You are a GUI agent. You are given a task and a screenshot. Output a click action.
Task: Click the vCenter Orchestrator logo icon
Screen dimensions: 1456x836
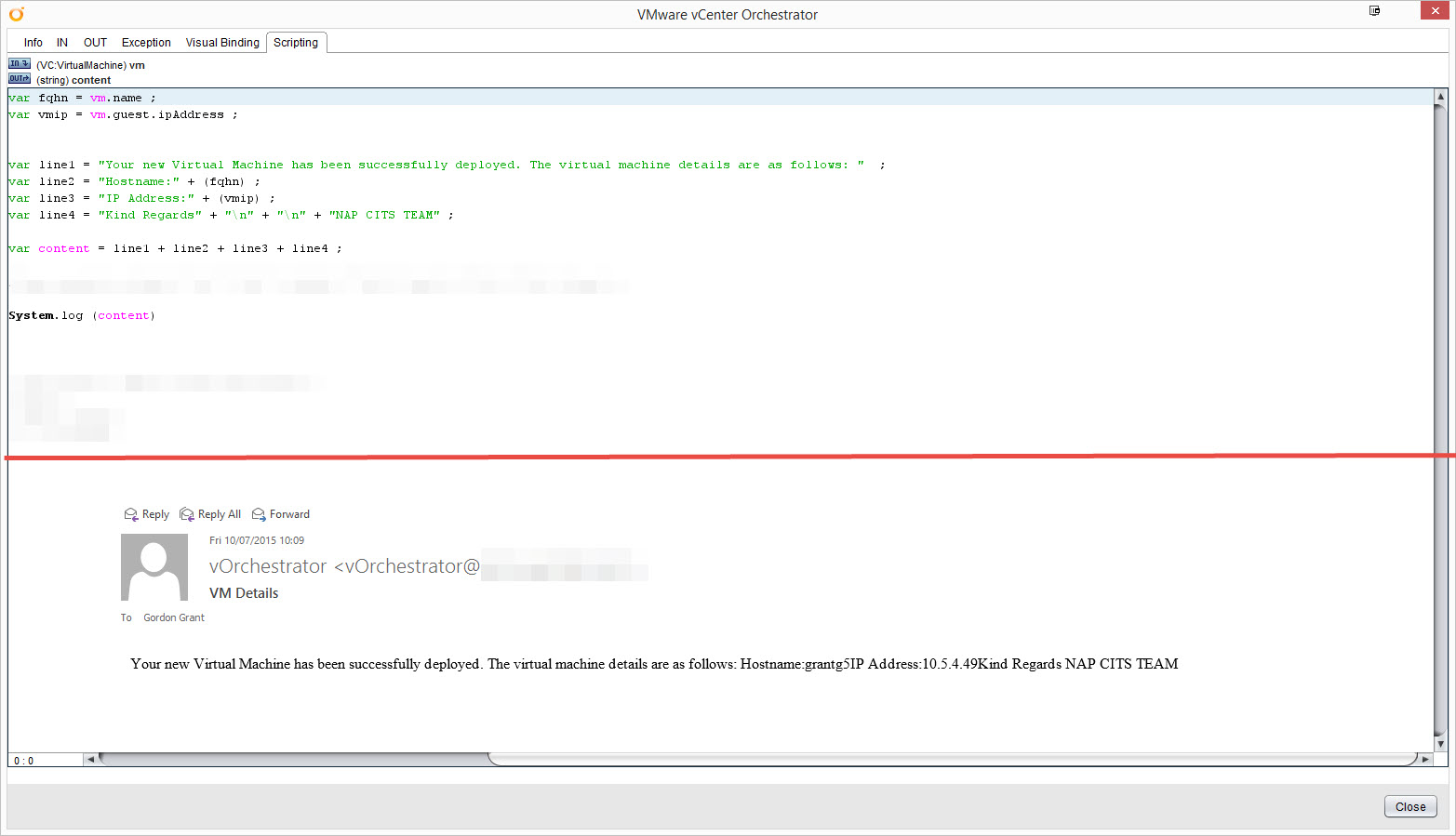tap(16, 14)
